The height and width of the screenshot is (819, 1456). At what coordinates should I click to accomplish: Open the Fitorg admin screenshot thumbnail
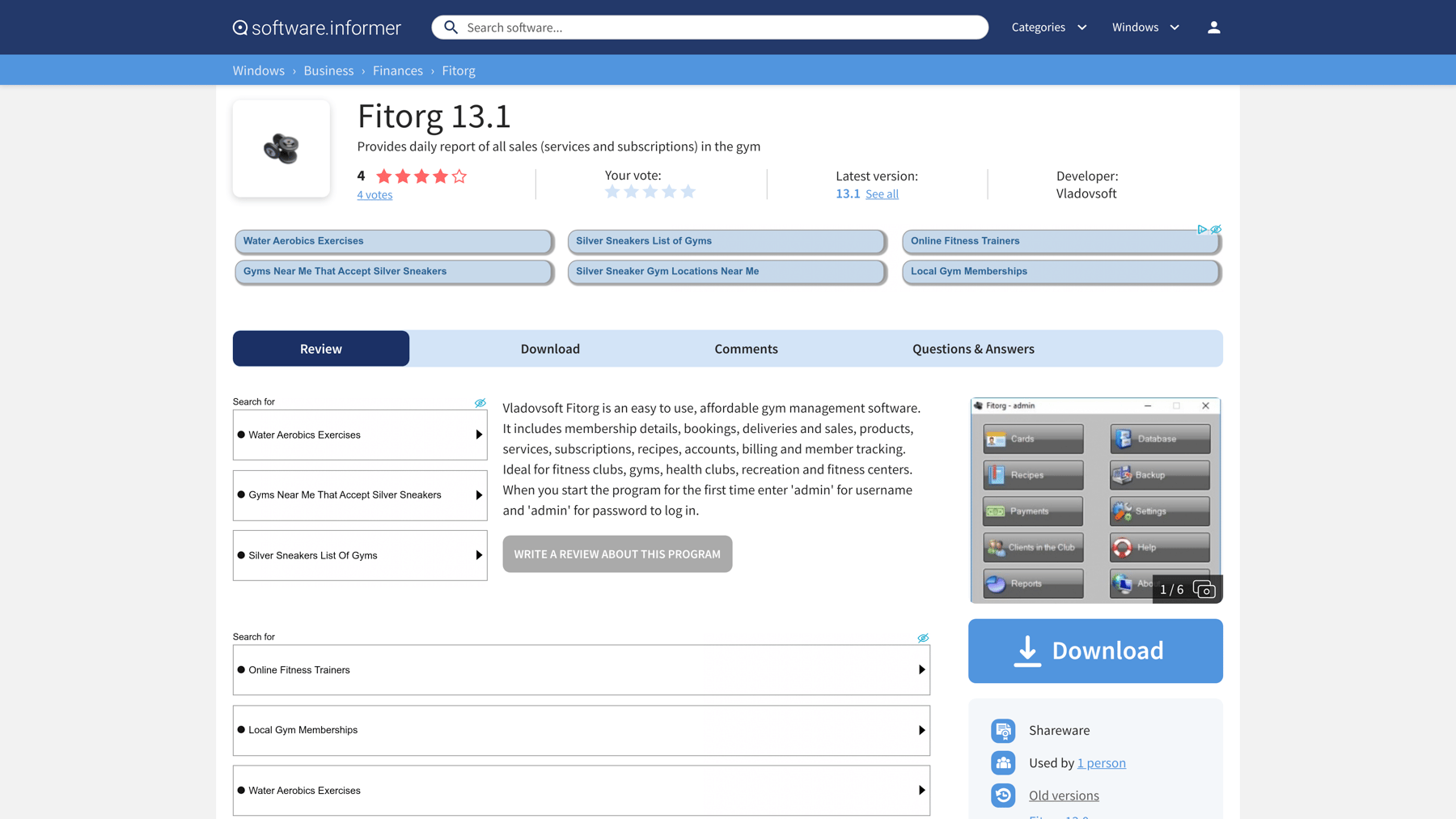coord(1095,500)
